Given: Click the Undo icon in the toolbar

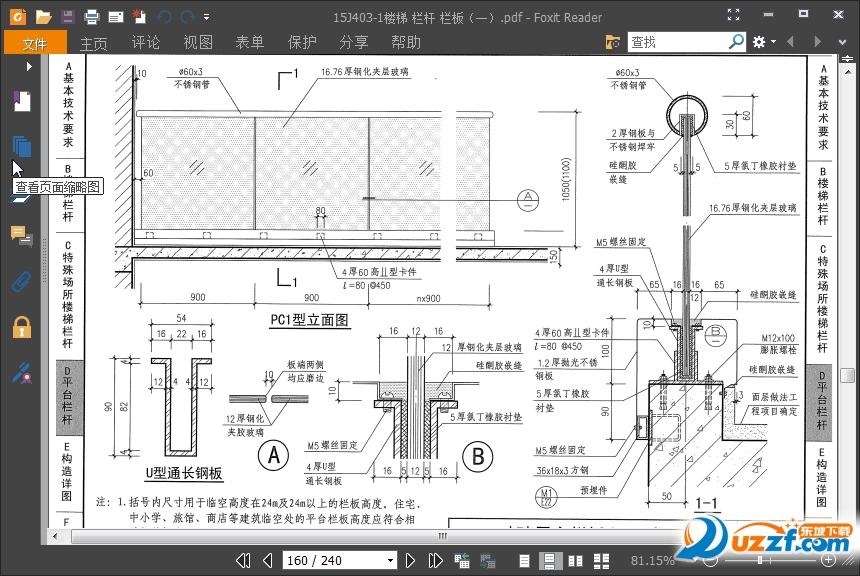Looking at the screenshot, I should click(x=164, y=16).
